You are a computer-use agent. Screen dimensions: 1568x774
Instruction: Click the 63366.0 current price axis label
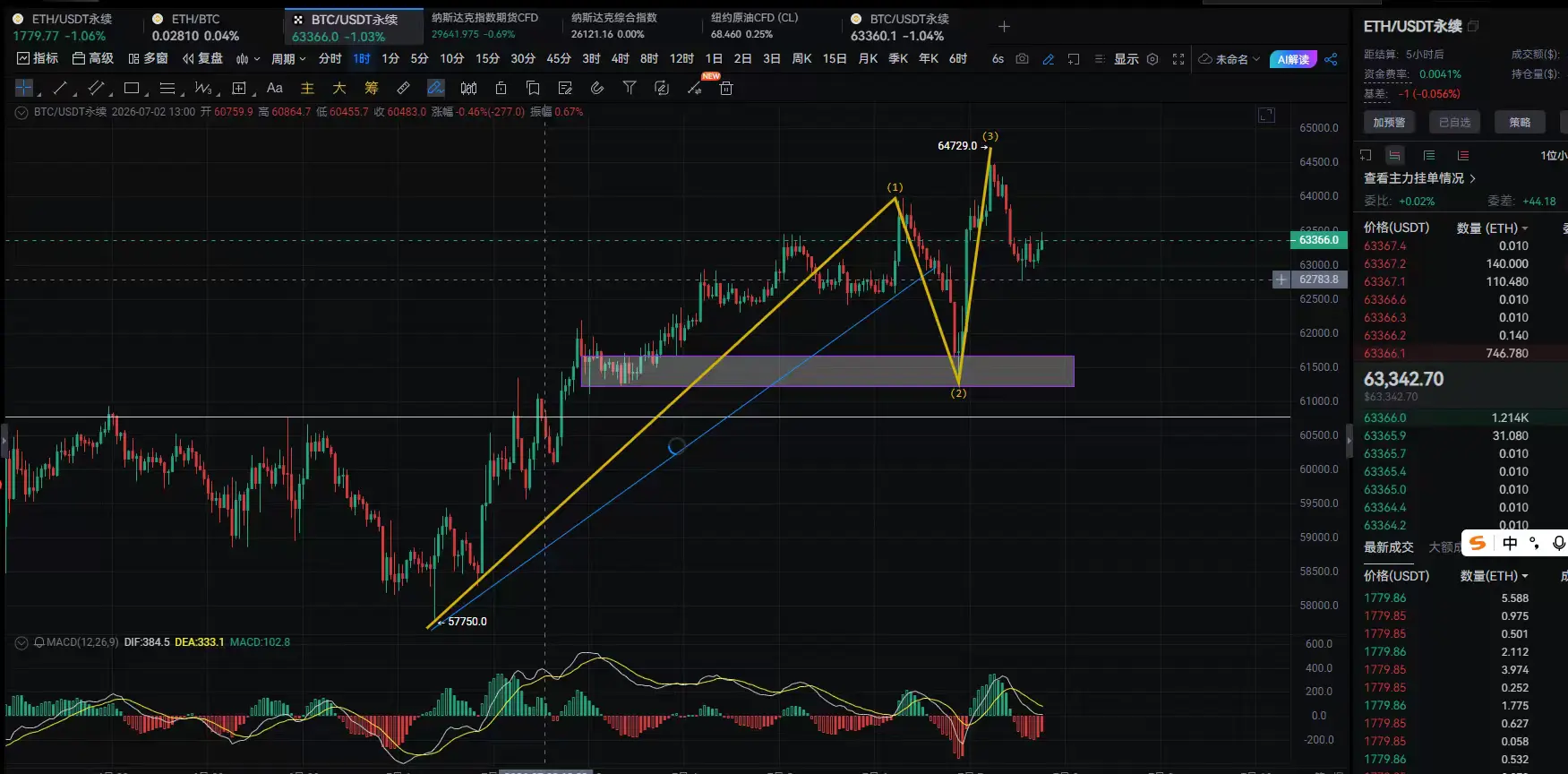pyautogui.click(x=1319, y=240)
